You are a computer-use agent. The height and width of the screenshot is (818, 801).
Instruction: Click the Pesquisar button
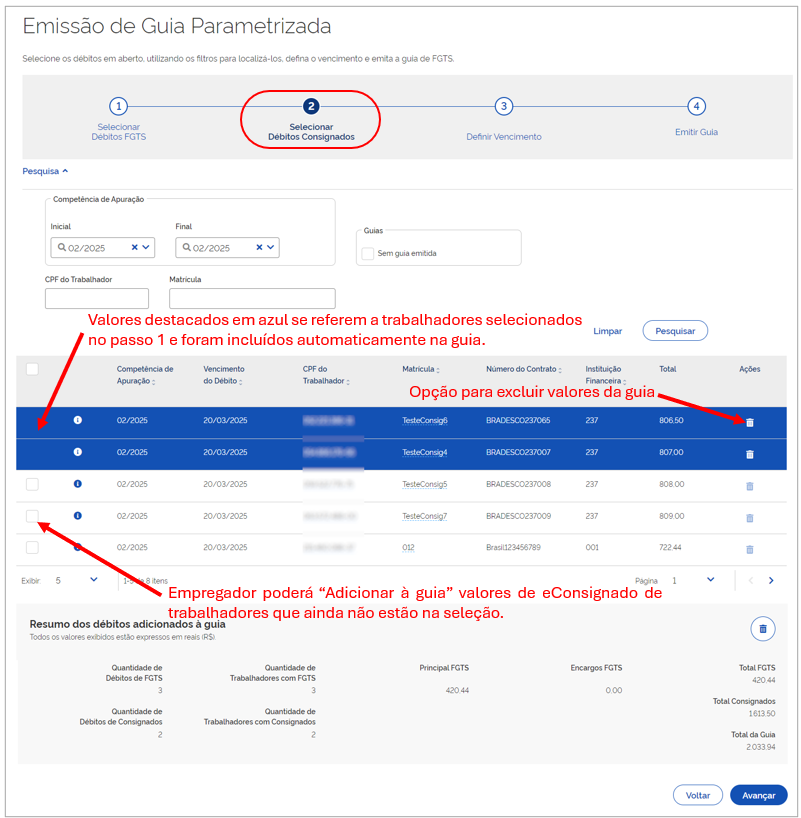coord(675,330)
